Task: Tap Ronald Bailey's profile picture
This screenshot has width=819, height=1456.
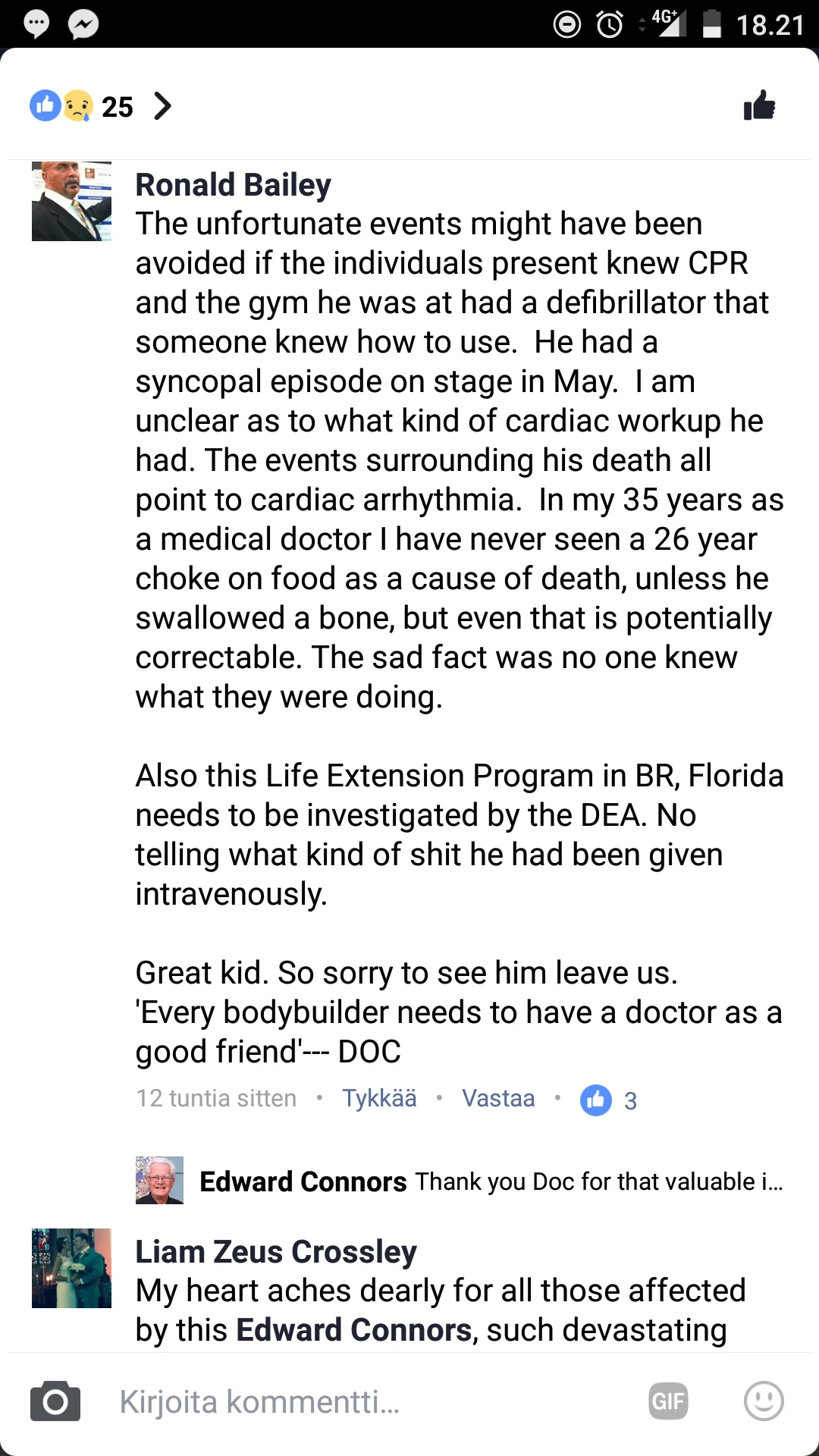Action: tap(71, 201)
